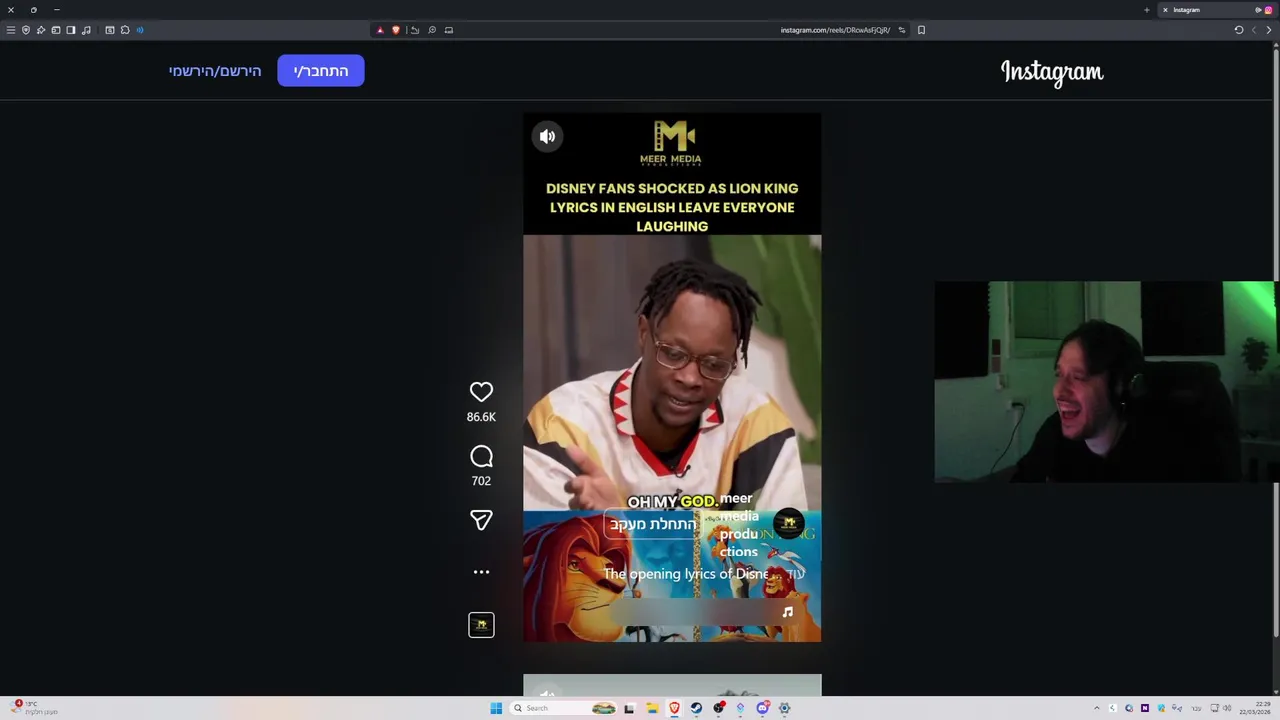Image resolution: width=1280 pixels, height=720 pixels.
Task: Open the extensions puzzle piece icon
Action: 125,30
